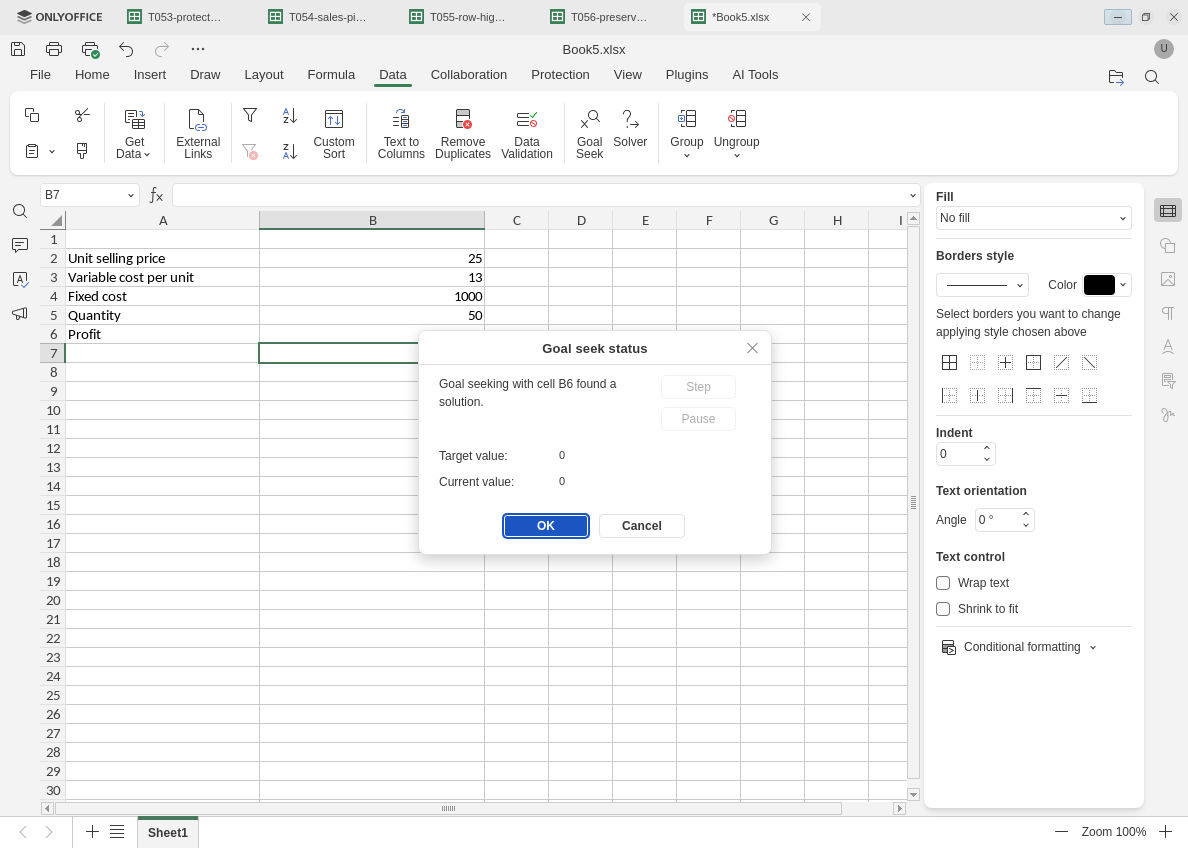Open the border line style dropdown
Viewport: 1188px width, 848px height.
coord(982,285)
